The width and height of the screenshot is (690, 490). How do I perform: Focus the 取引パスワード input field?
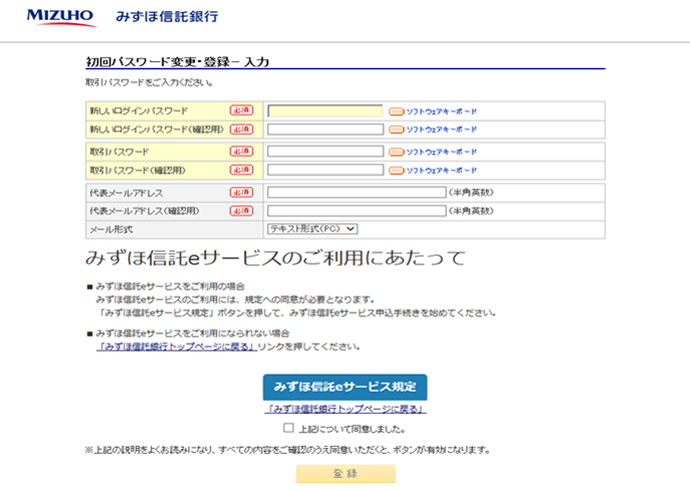pyautogui.click(x=325, y=152)
